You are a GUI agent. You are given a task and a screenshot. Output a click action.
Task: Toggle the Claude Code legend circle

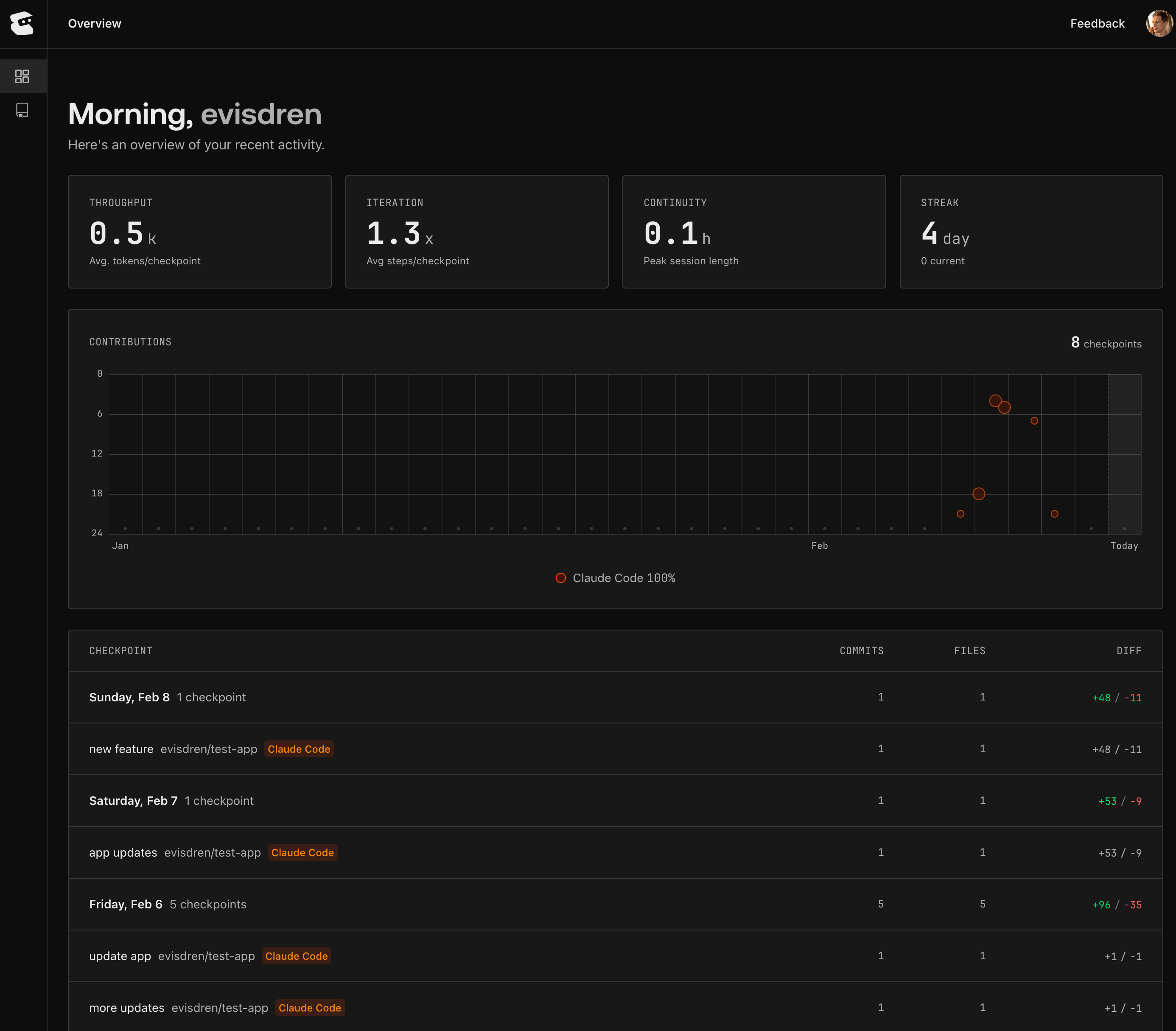click(560, 577)
